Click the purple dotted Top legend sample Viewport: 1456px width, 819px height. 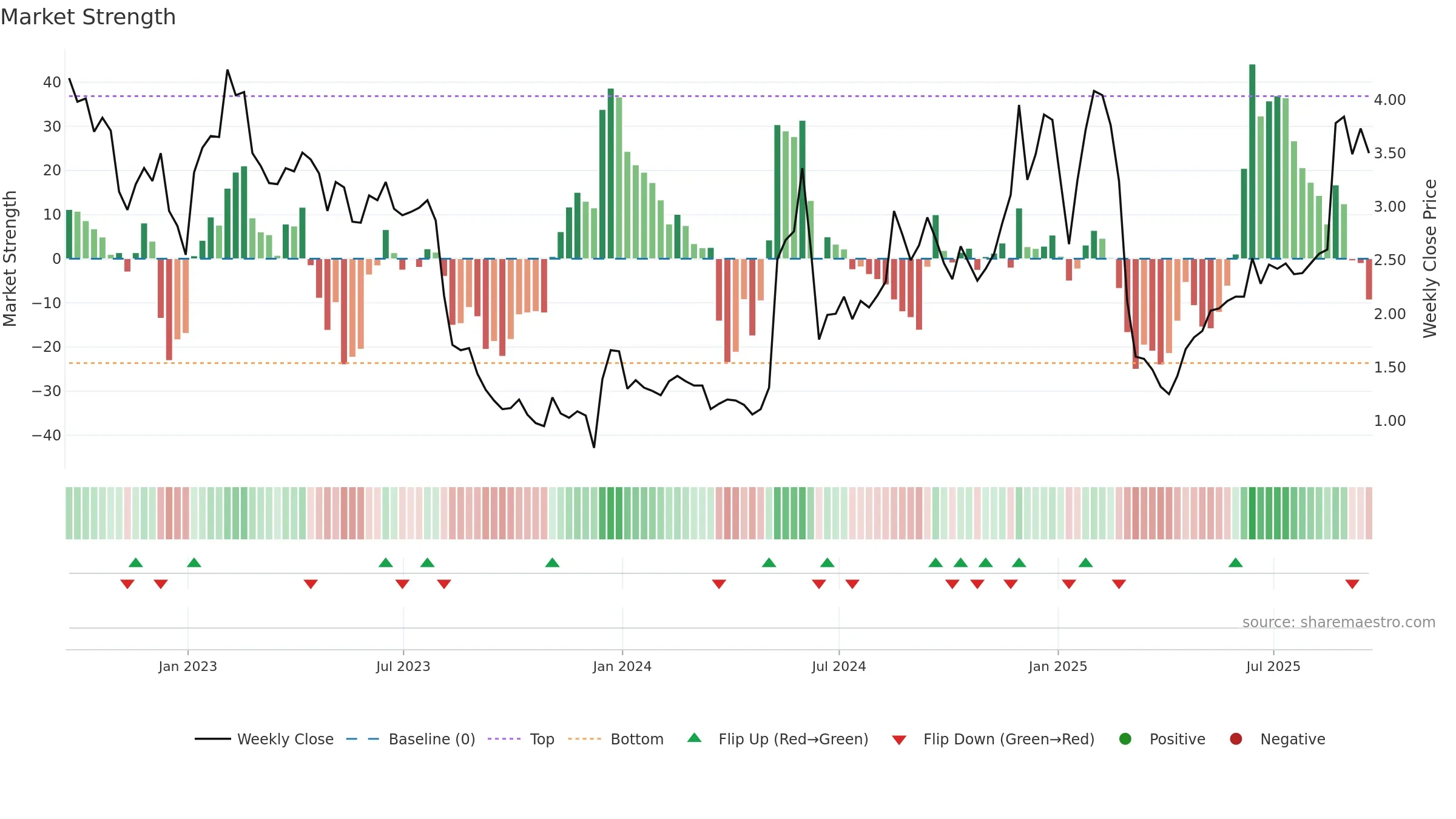coord(504,739)
